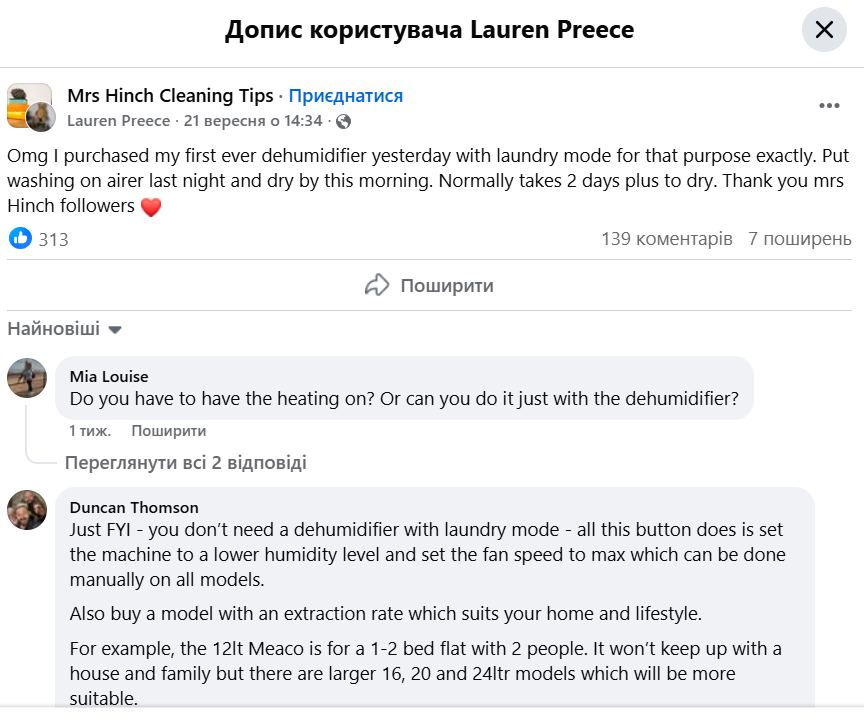
Task: Click the 1 тиж. comment timestamp
Action: click(90, 431)
